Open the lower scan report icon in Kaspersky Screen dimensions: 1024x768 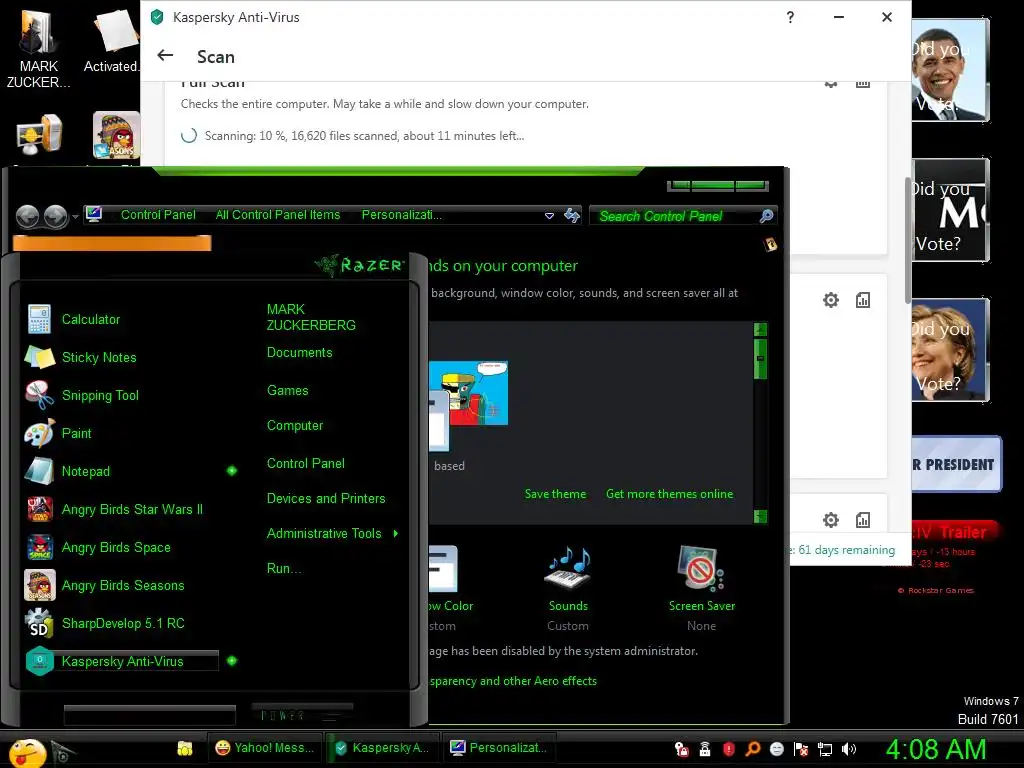coord(863,520)
